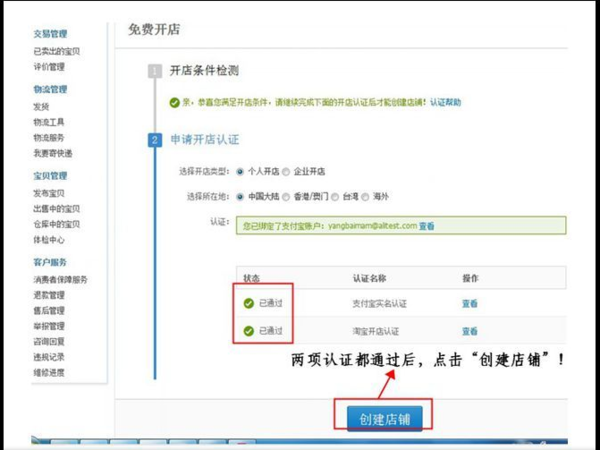Click green check icon before congratulation message
The image size is (600, 450).
point(174,103)
